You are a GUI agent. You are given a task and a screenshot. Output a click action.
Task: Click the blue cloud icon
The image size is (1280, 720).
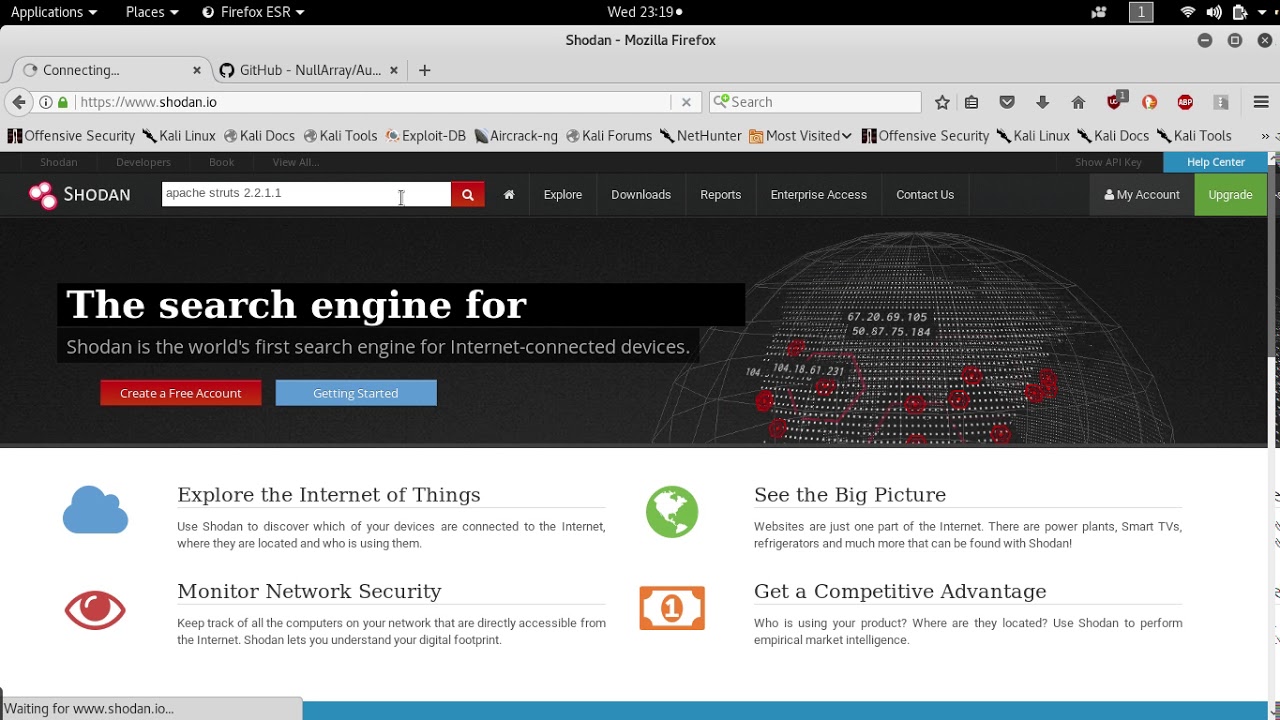pos(95,510)
